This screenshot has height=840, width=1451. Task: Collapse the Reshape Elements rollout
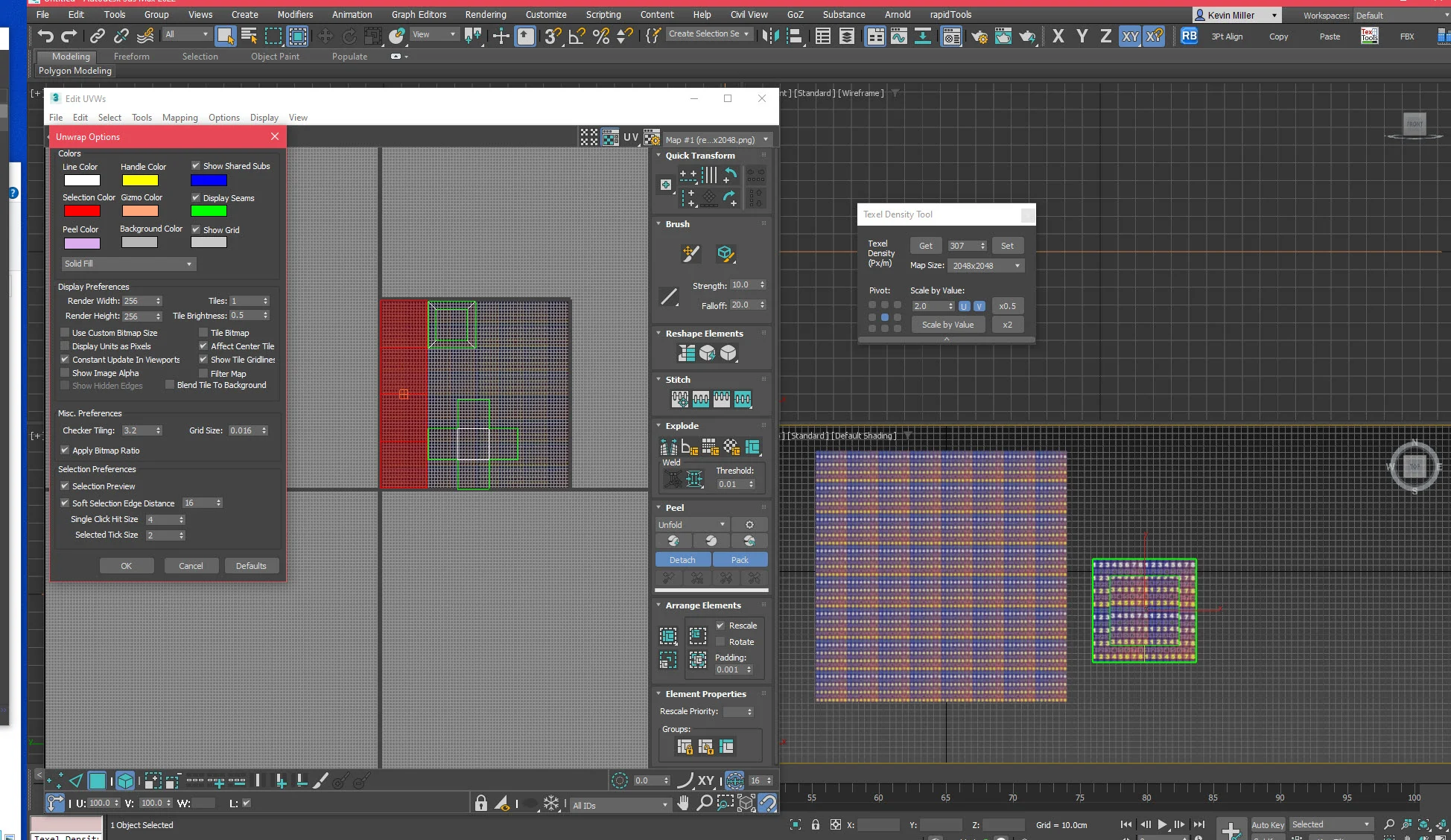pyautogui.click(x=658, y=334)
